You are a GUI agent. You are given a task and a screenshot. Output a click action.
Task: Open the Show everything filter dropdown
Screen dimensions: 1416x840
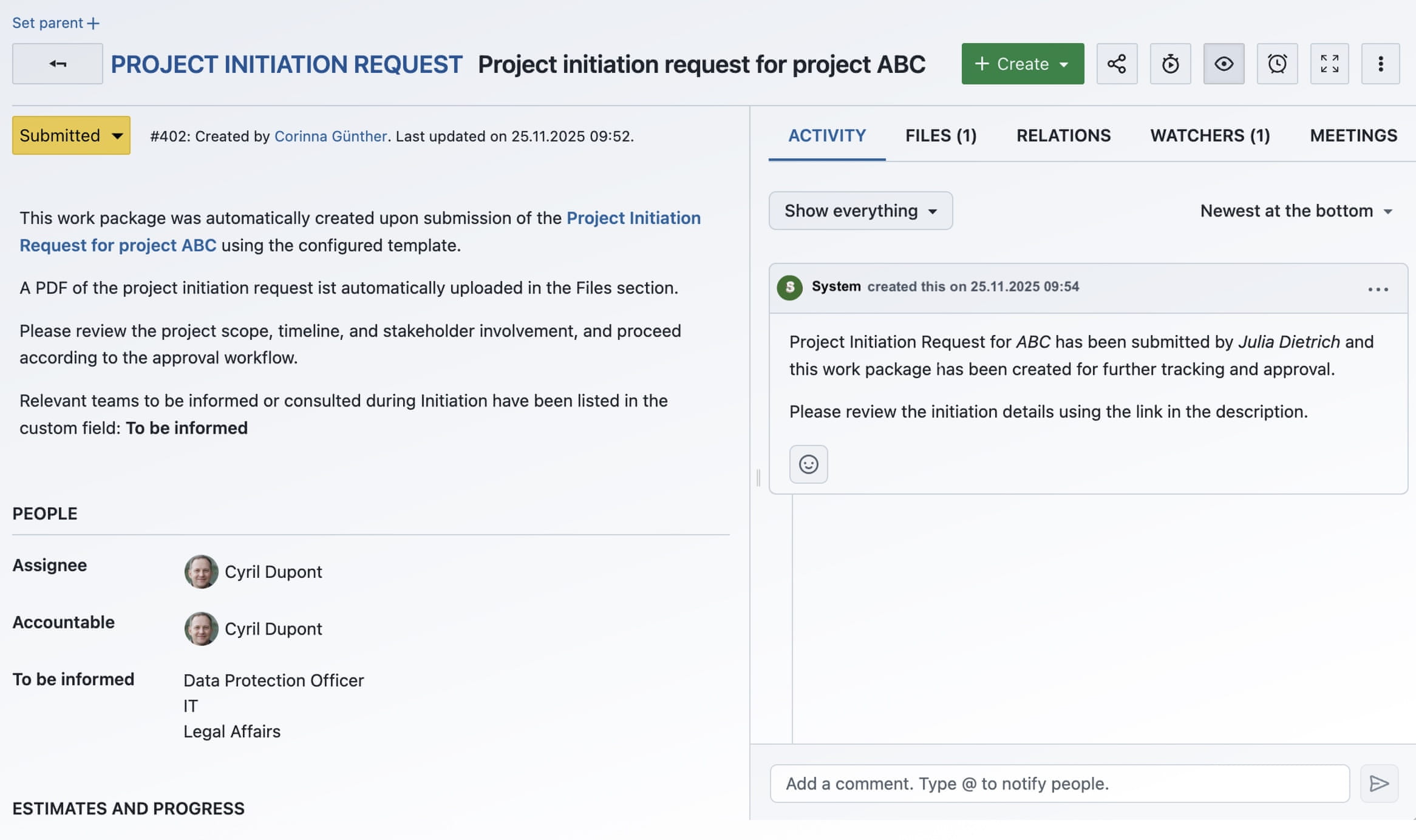pyautogui.click(x=860, y=211)
